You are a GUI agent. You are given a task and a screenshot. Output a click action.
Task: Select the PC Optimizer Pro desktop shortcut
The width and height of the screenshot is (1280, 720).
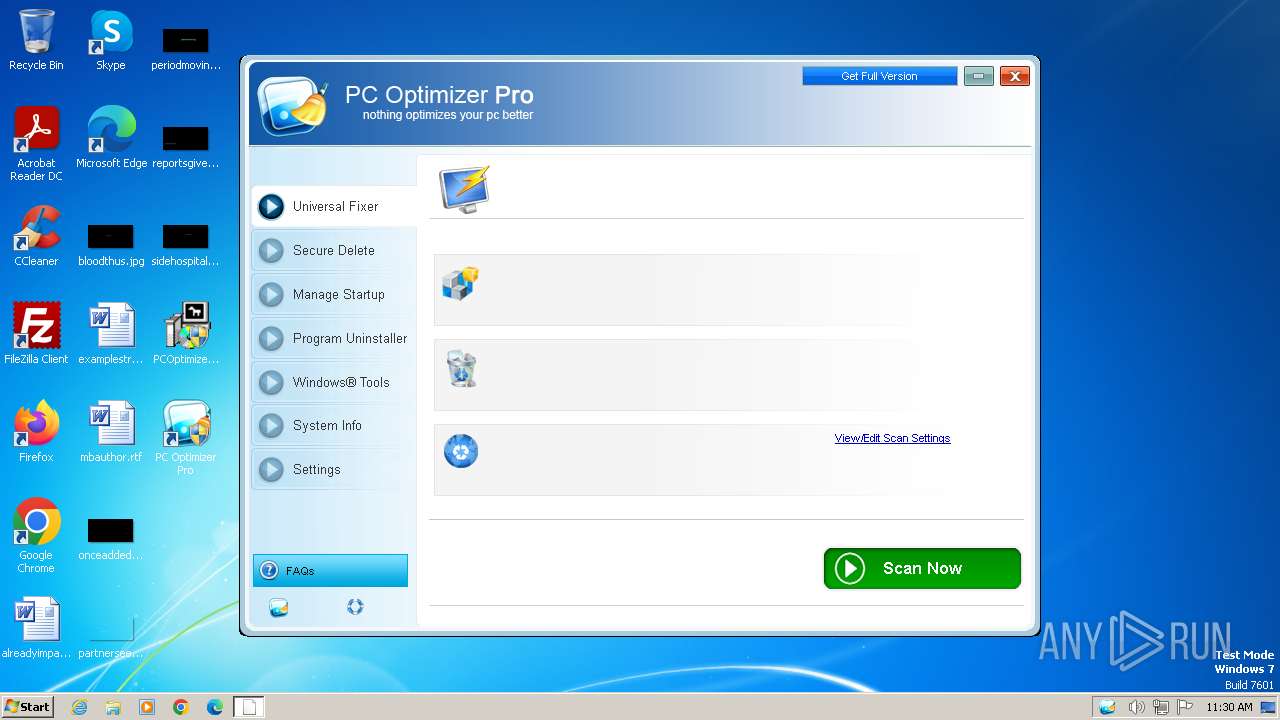186,438
